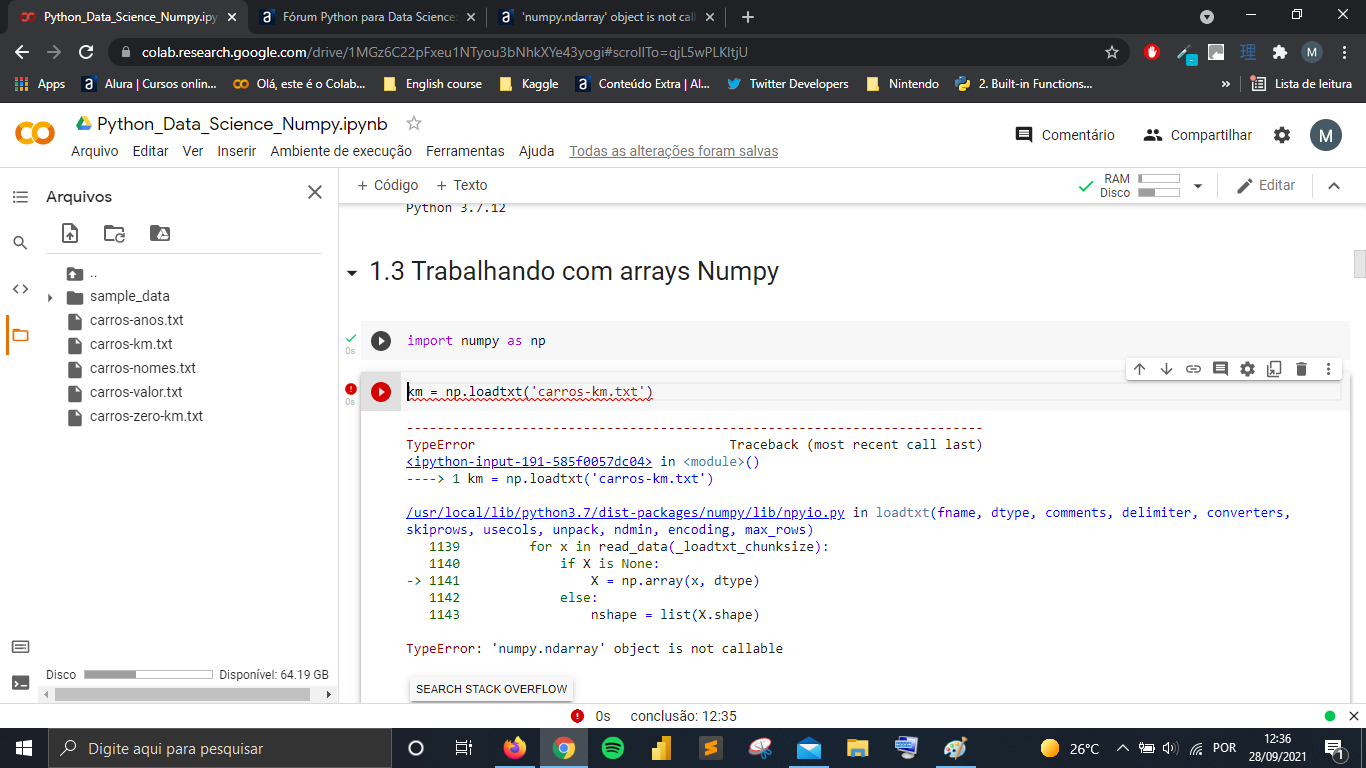This screenshot has width=1366, height=768.
Task: Mirror the cell in a tab
Action: (1274, 369)
